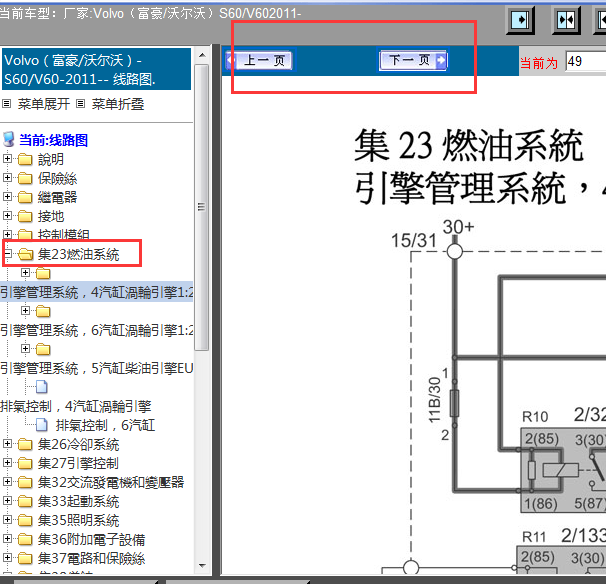The height and width of the screenshot is (584, 606).
Task: Click the 說明 folder icon
Action: (x=25, y=159)
